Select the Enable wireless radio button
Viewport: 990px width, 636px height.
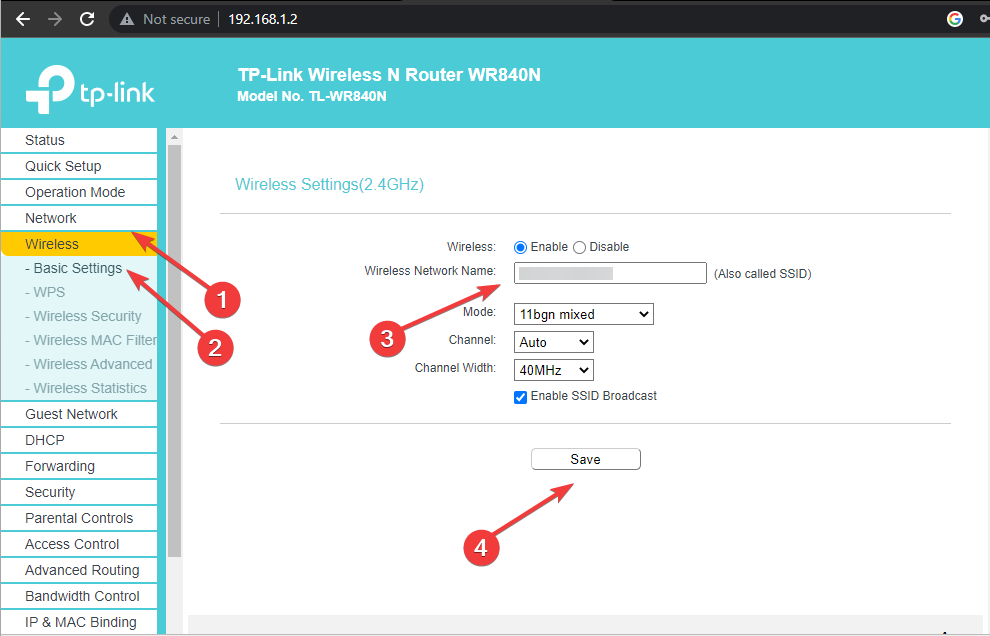click(520, 248)
